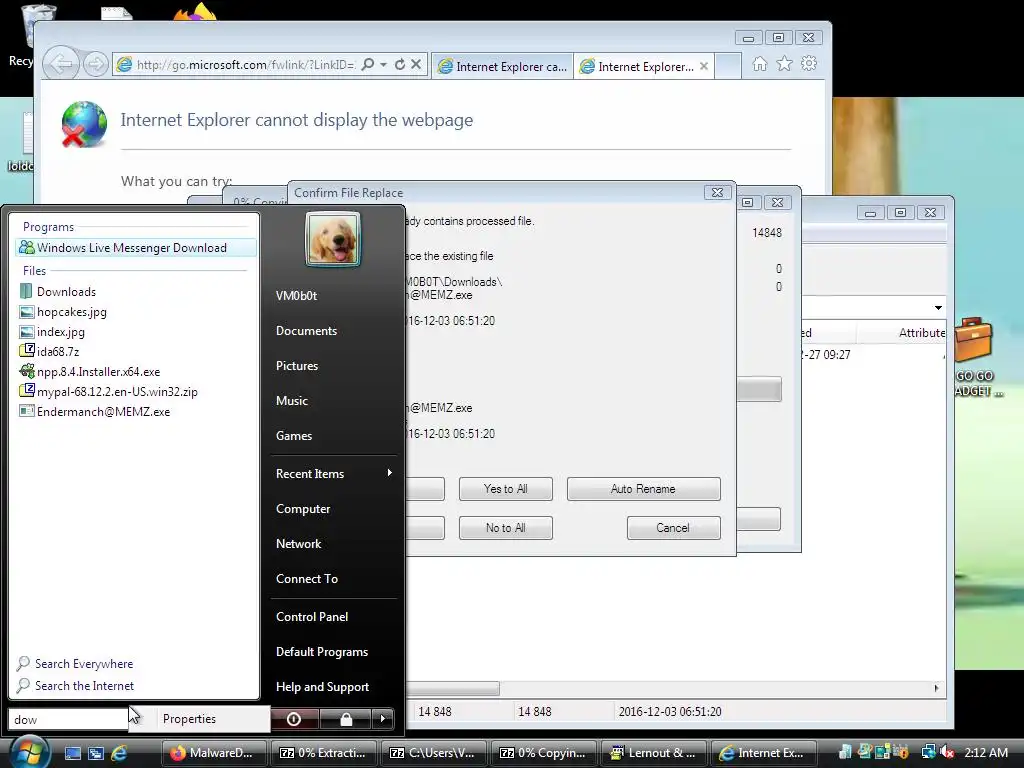1024x768 pixels.
Task: Launch Internet Explorer from quick launch
Action: coord(119,753)
